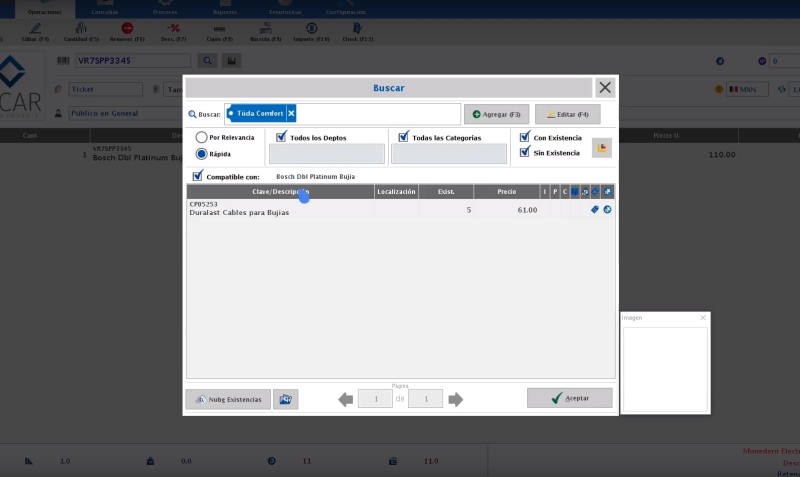Sort by Precio column header

point(507,192)
